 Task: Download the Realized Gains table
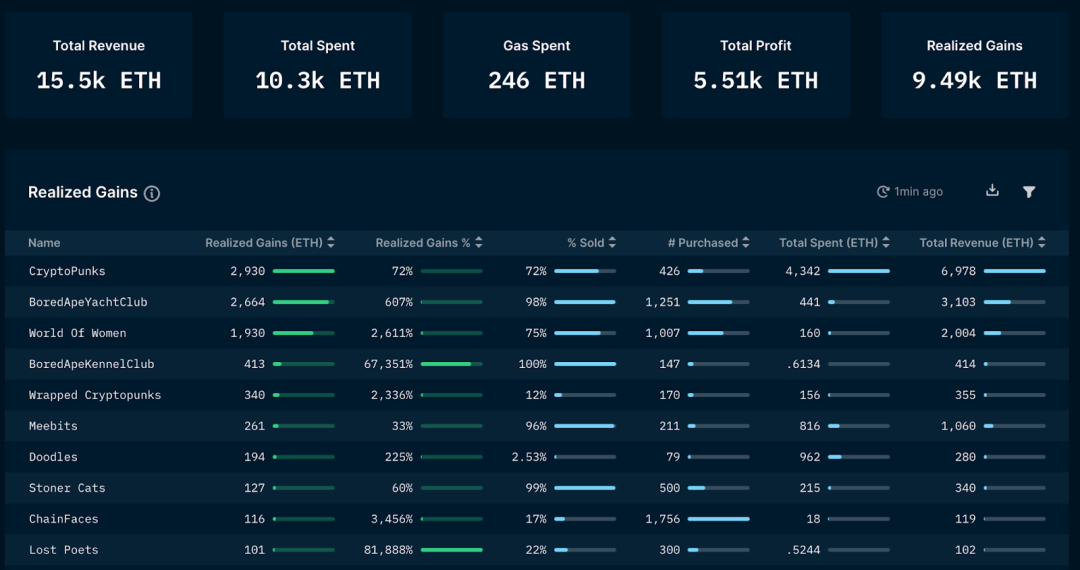click(x=992, y=191)
